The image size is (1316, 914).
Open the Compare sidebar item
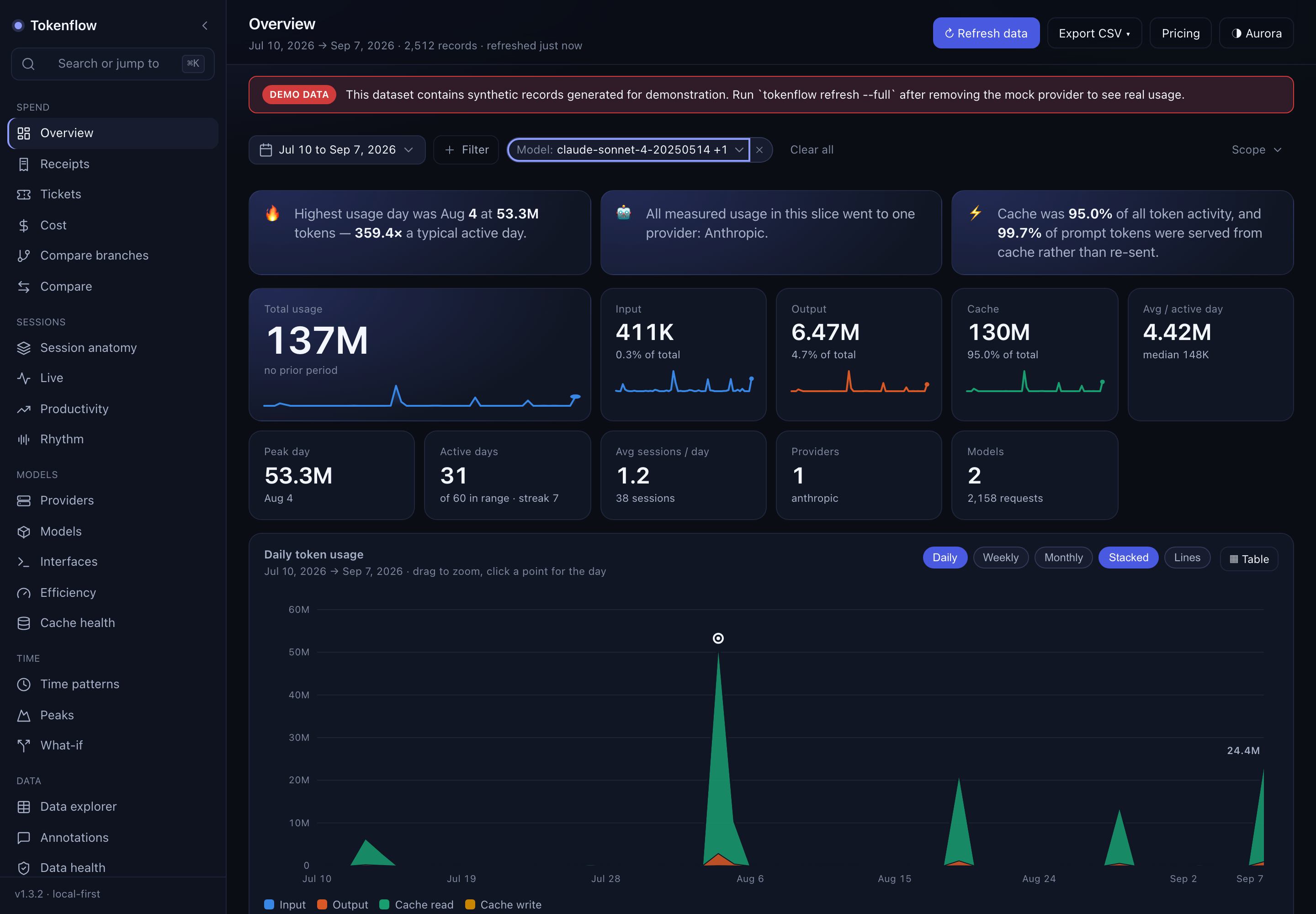click(x=113, y=287)
